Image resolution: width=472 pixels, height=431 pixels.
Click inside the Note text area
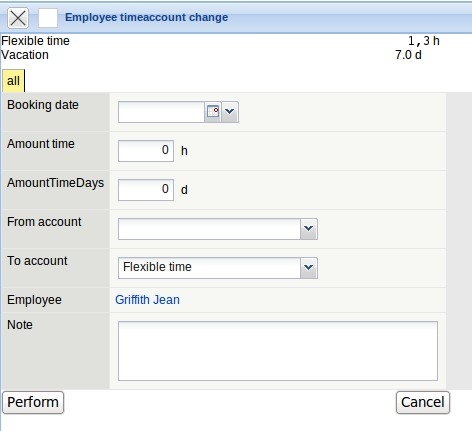point(278,351)
